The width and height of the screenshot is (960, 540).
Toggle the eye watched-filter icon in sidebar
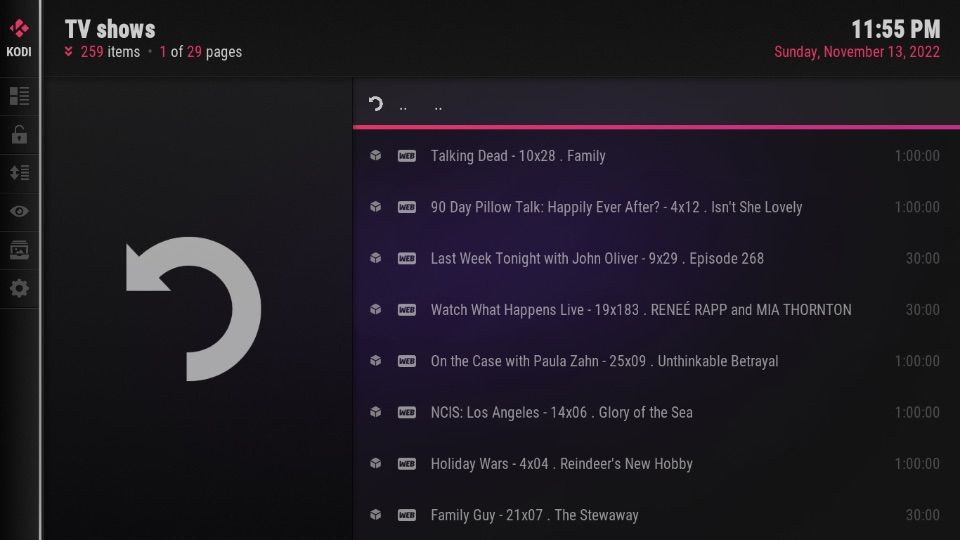19,211
